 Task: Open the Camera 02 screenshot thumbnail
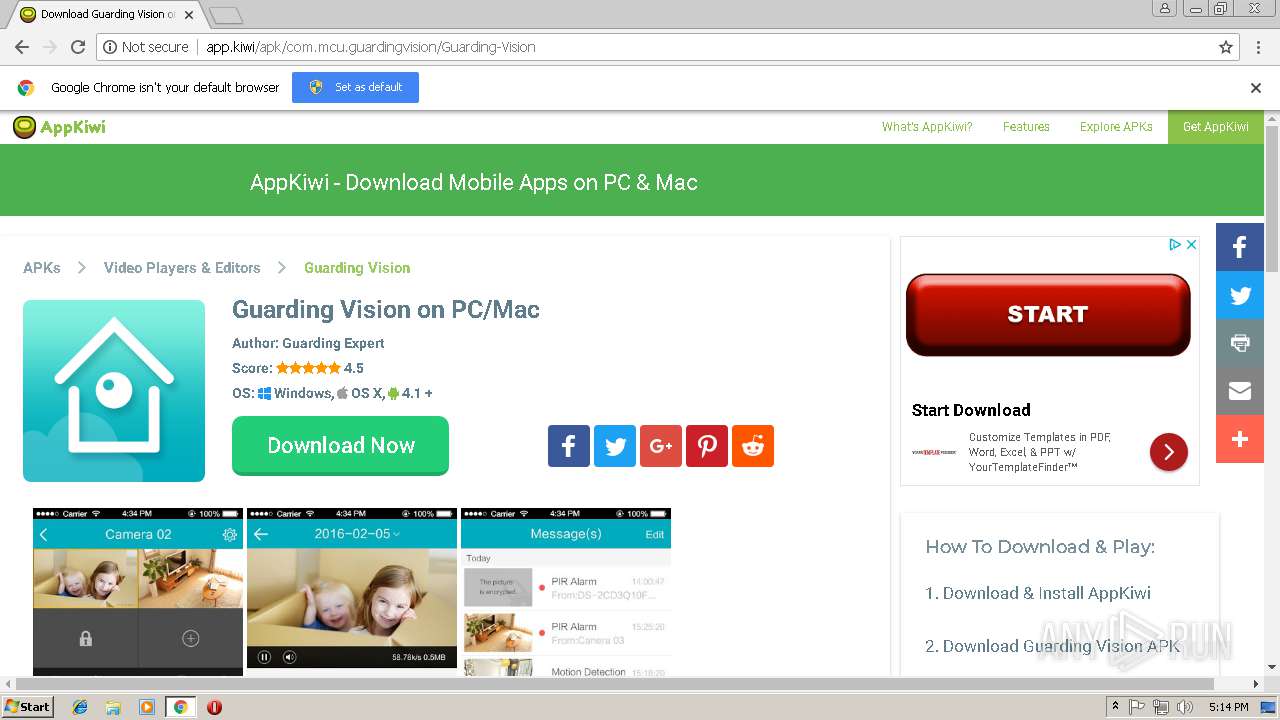[x=138, y=592]
